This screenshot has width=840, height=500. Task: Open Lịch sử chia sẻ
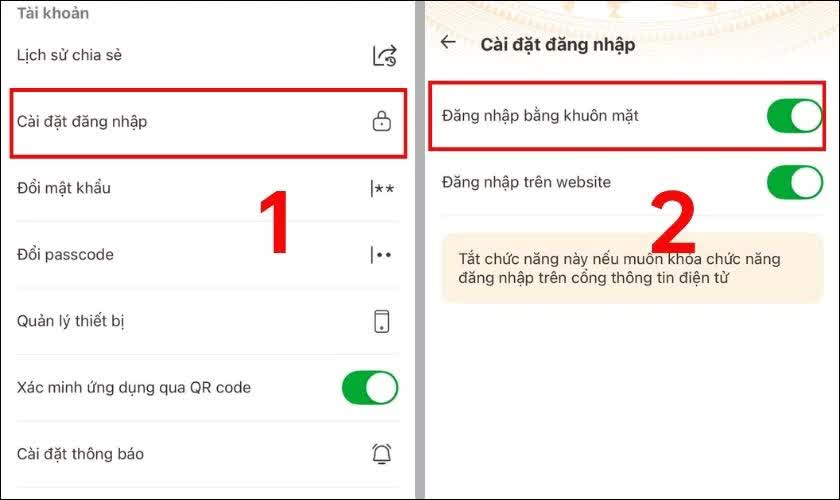208,55
